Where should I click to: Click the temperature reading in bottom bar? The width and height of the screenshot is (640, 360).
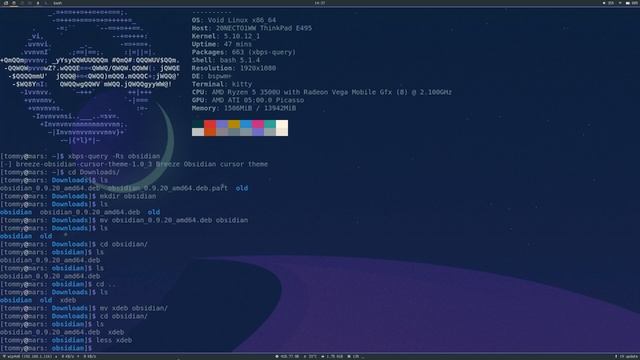click(x=311, y=357)
